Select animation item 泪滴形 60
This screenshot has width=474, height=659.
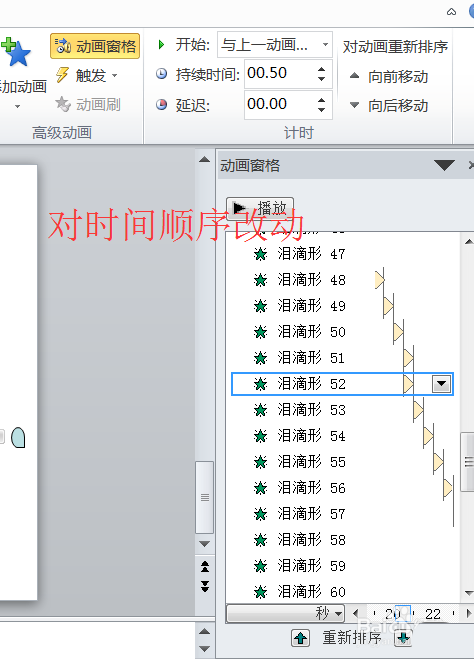tap(342, 592)
